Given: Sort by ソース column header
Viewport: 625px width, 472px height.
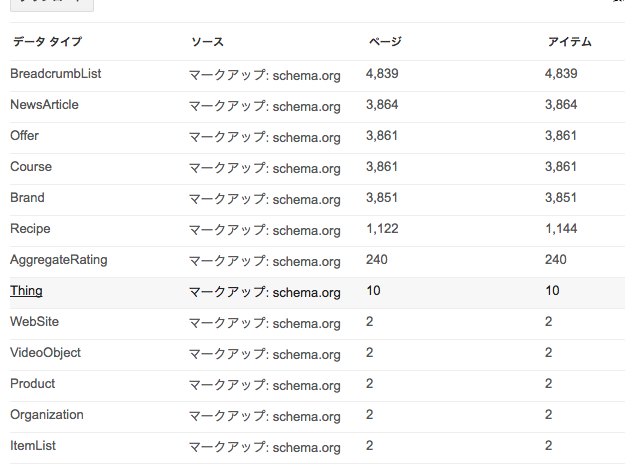Looking at the screenshot, I should coord(207,41).
